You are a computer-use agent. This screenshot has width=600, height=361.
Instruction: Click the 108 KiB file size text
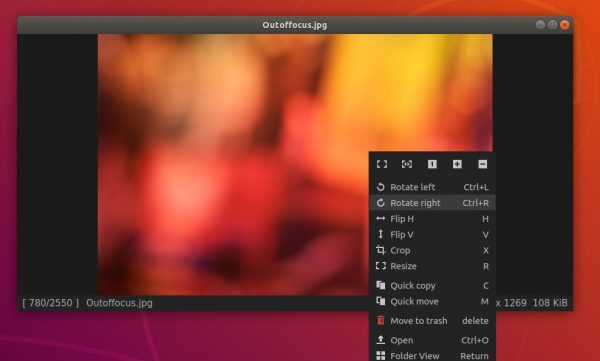point(550,303)
